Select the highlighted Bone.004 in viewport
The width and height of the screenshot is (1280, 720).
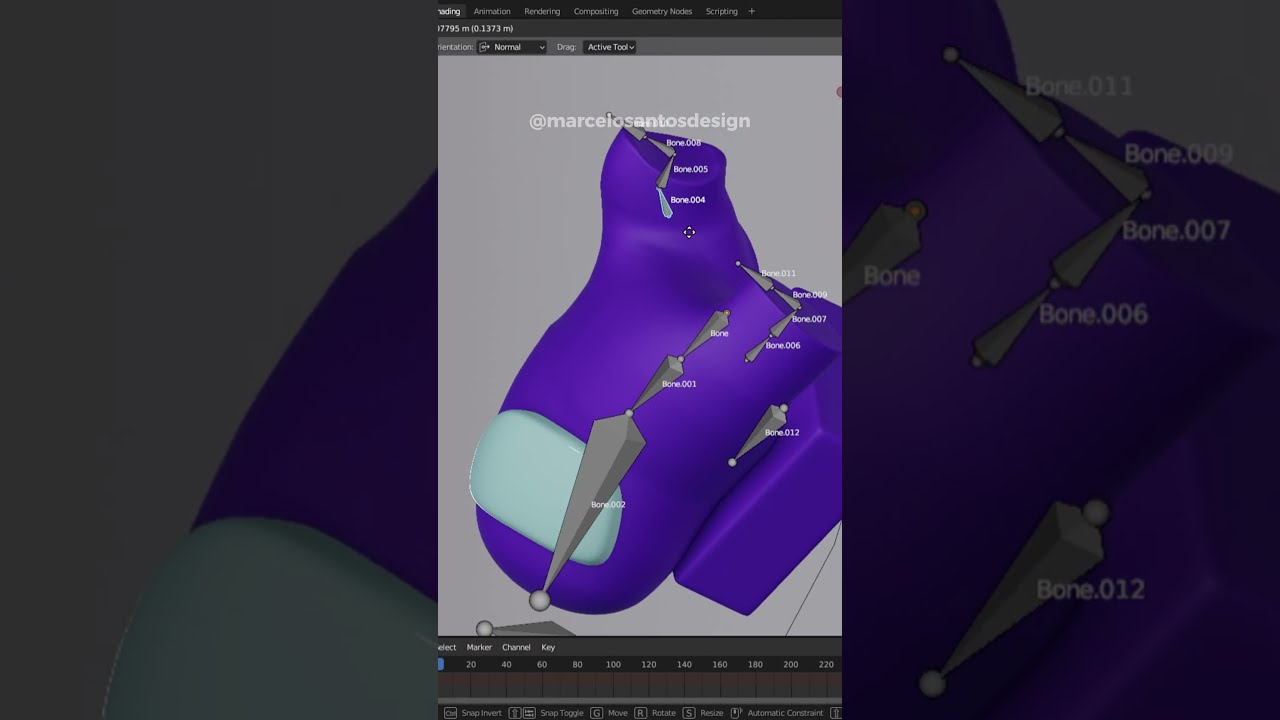[x=664, y=203]
